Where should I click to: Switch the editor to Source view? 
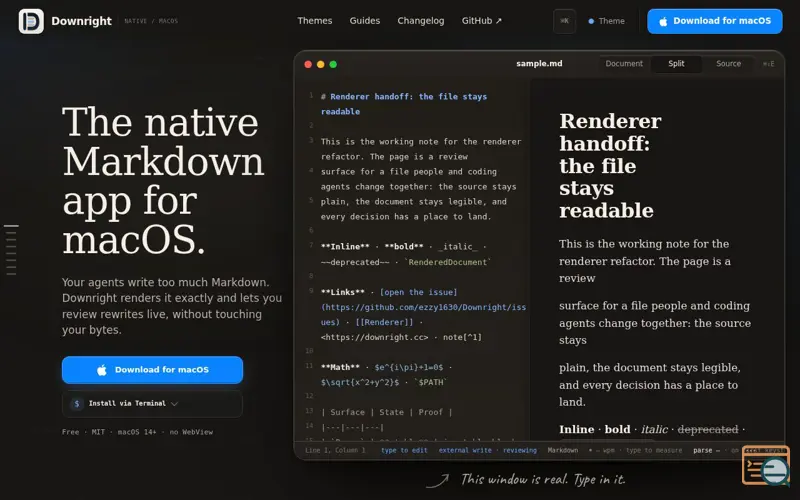point(728,64)
